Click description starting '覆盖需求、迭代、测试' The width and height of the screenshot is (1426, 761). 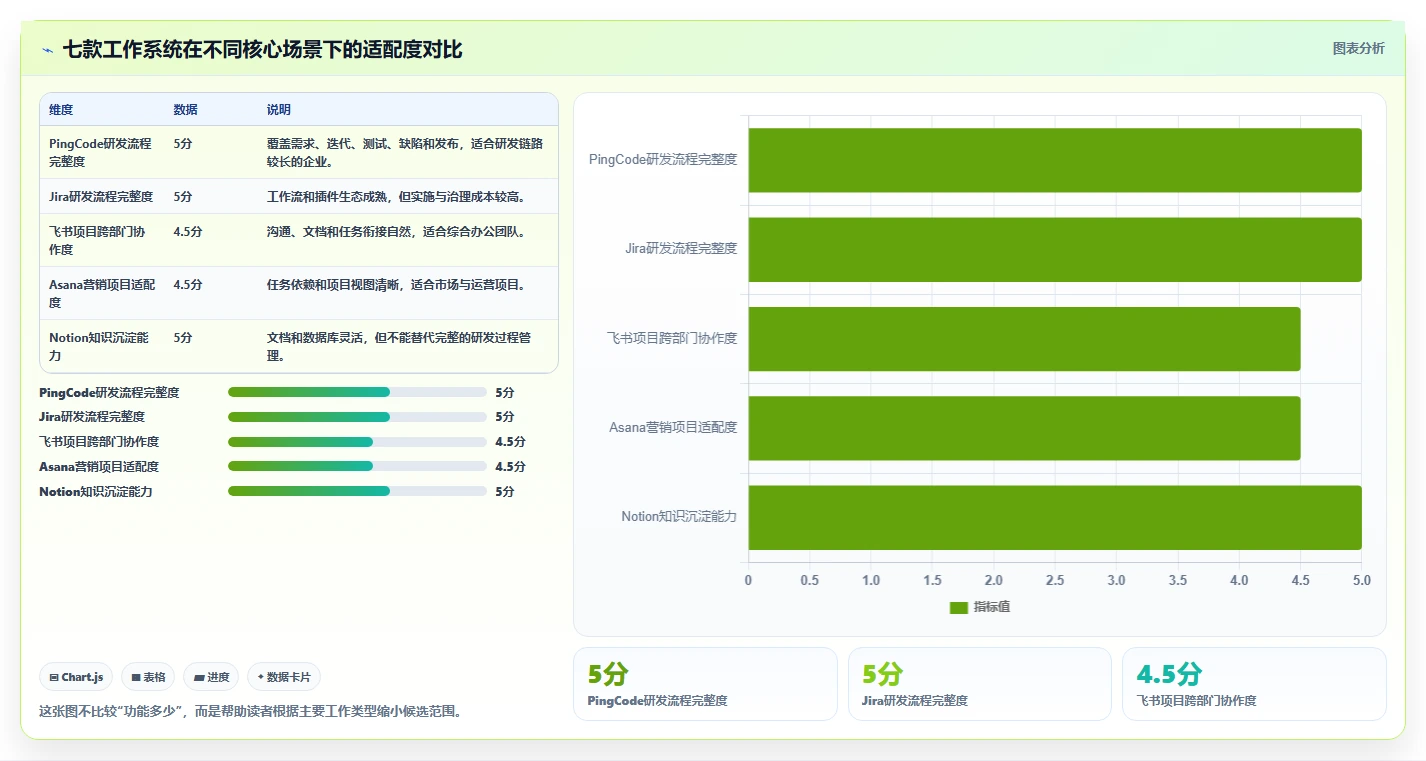point(405,152)
